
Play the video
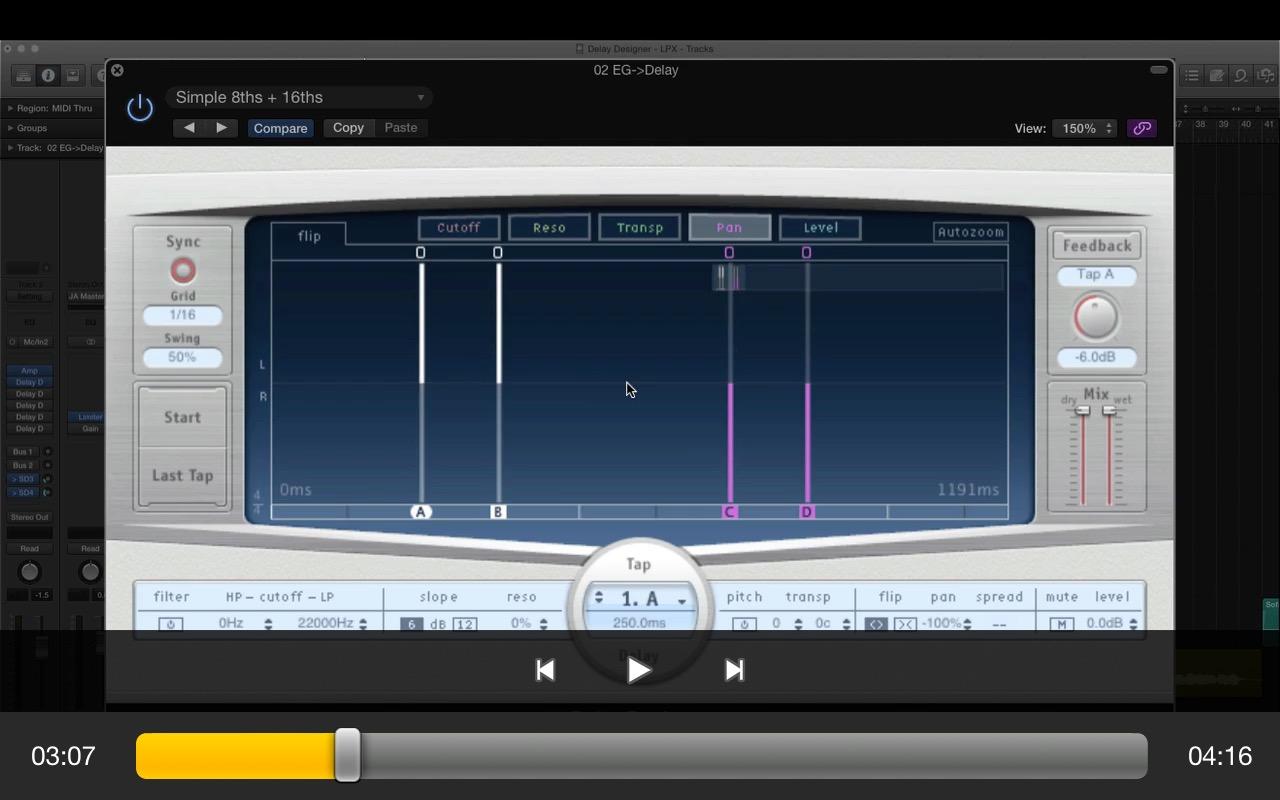pos(639,670)
